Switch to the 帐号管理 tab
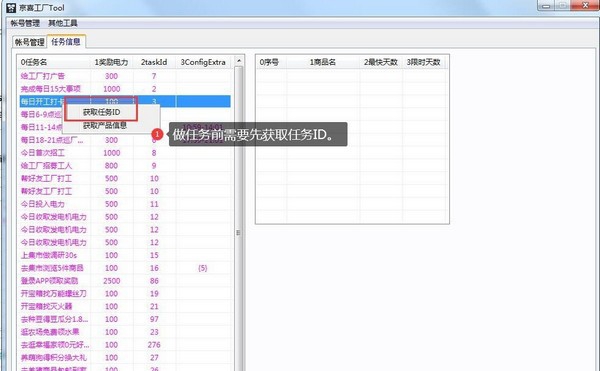 coord(29,42)
